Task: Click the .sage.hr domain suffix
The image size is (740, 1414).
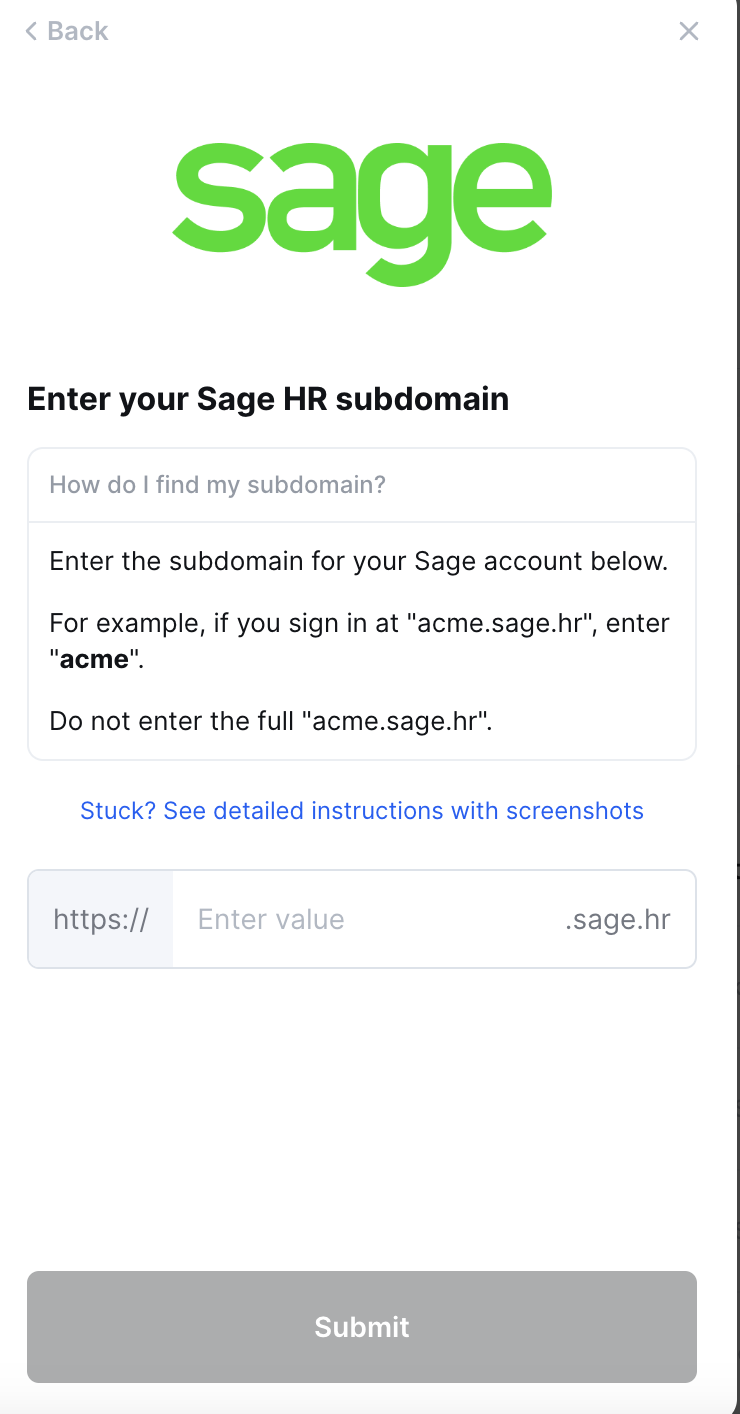Action: [x=617, y=920]
